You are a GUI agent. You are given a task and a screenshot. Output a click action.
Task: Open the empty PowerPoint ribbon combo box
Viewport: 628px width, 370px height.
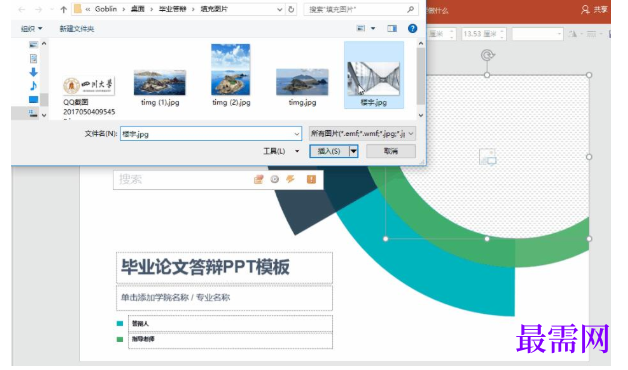(x=537, y=34)
